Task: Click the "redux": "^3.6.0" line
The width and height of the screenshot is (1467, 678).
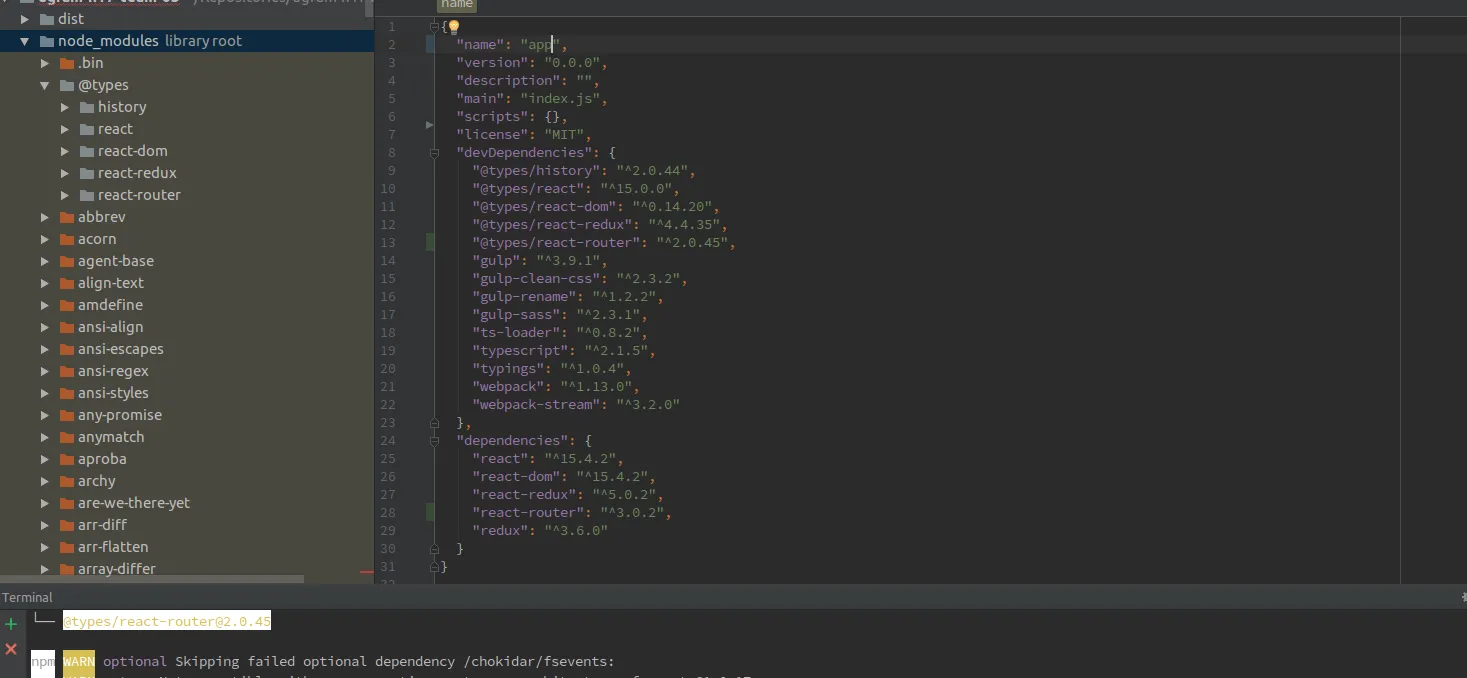Action: pos(540,531)
